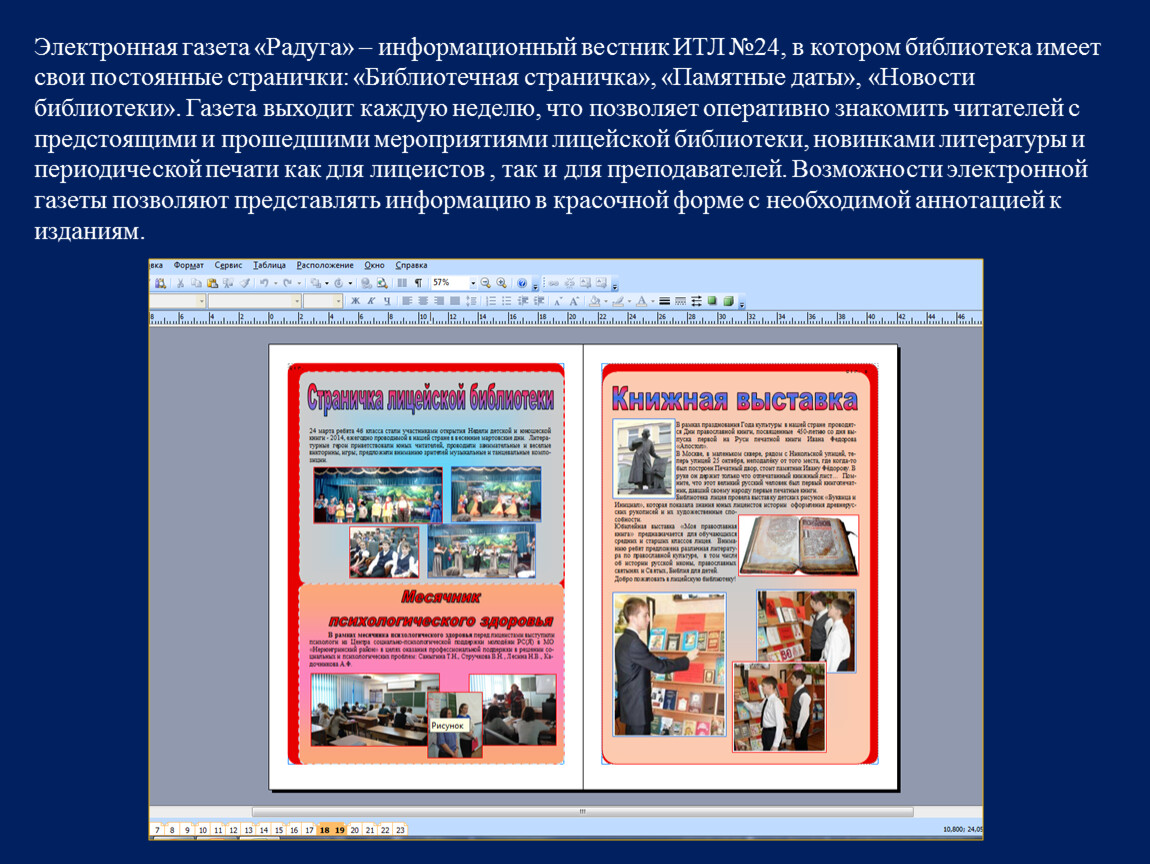Align text to the left
The width and height of the screenshot is (1150, 864).
tap(407, 301)
